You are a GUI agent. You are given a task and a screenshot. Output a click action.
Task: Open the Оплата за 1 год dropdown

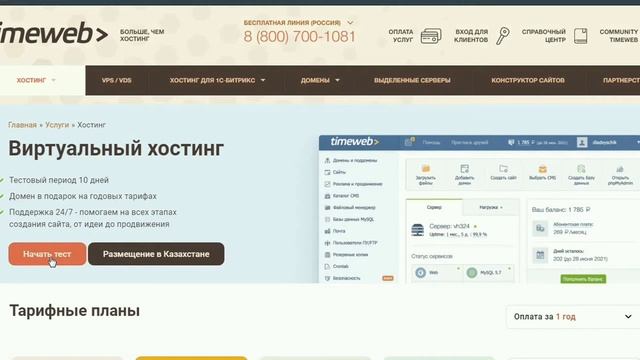572,317
